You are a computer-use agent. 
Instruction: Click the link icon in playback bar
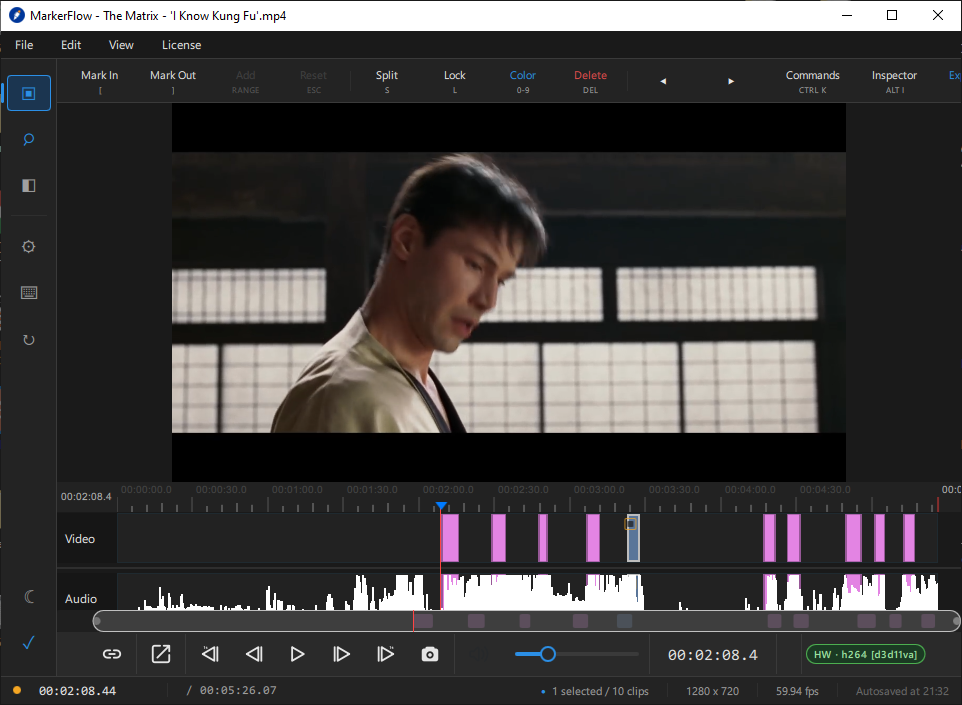(112, 654)
